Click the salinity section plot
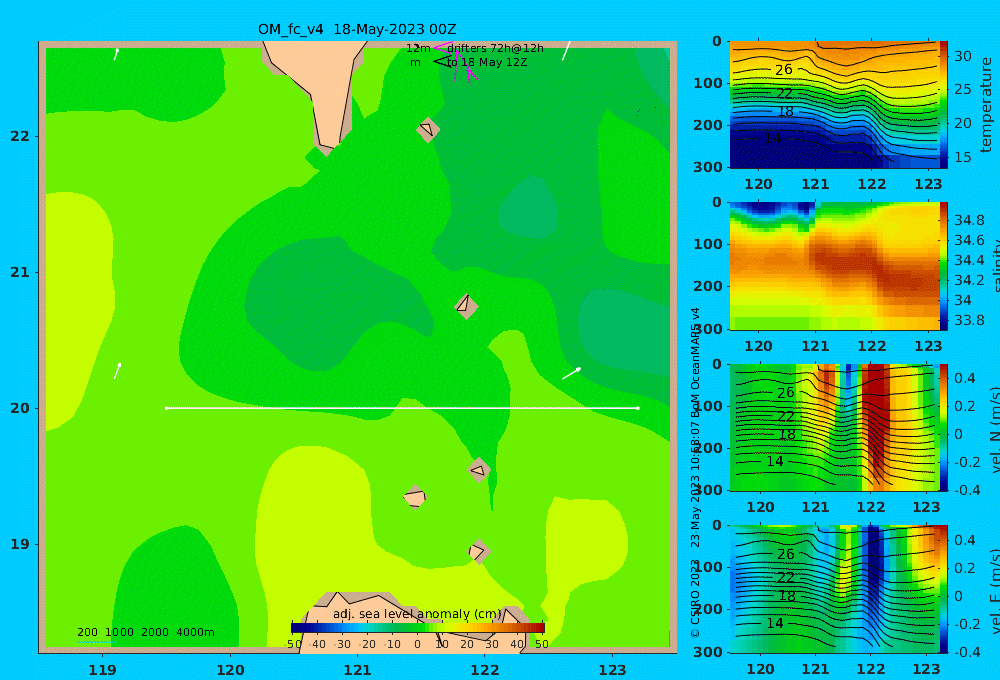Screen dimensions: 1000x680 [x=834, y=267]
